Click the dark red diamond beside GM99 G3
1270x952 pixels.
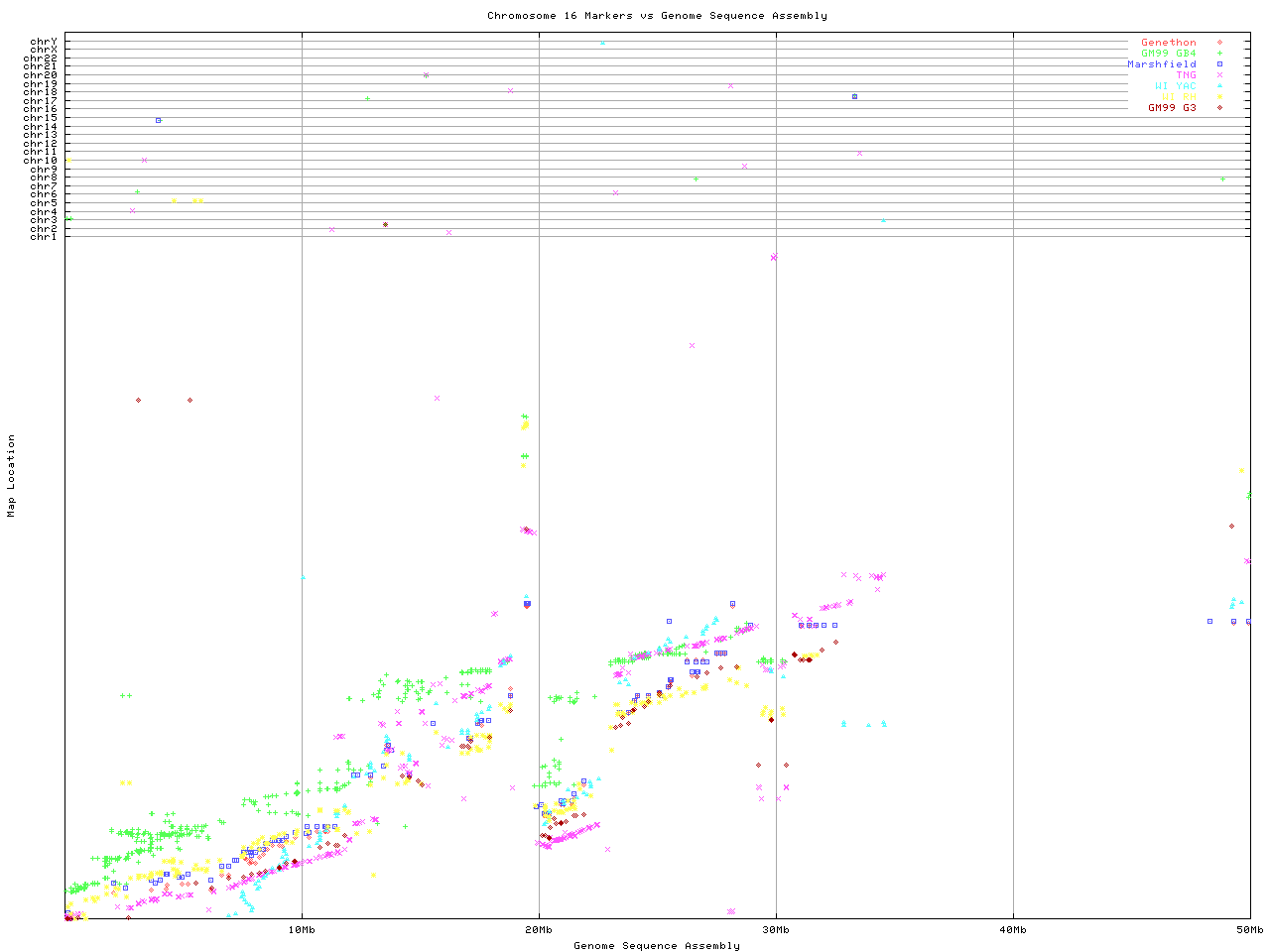click(1219, 107)
